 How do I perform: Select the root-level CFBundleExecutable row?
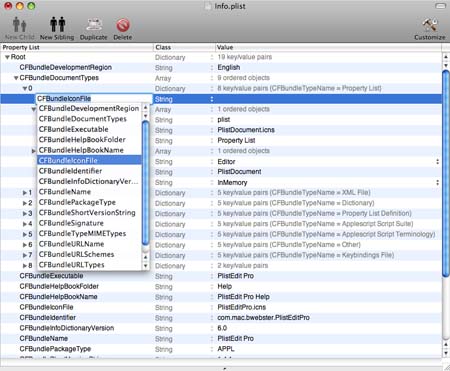coord(221,276)
